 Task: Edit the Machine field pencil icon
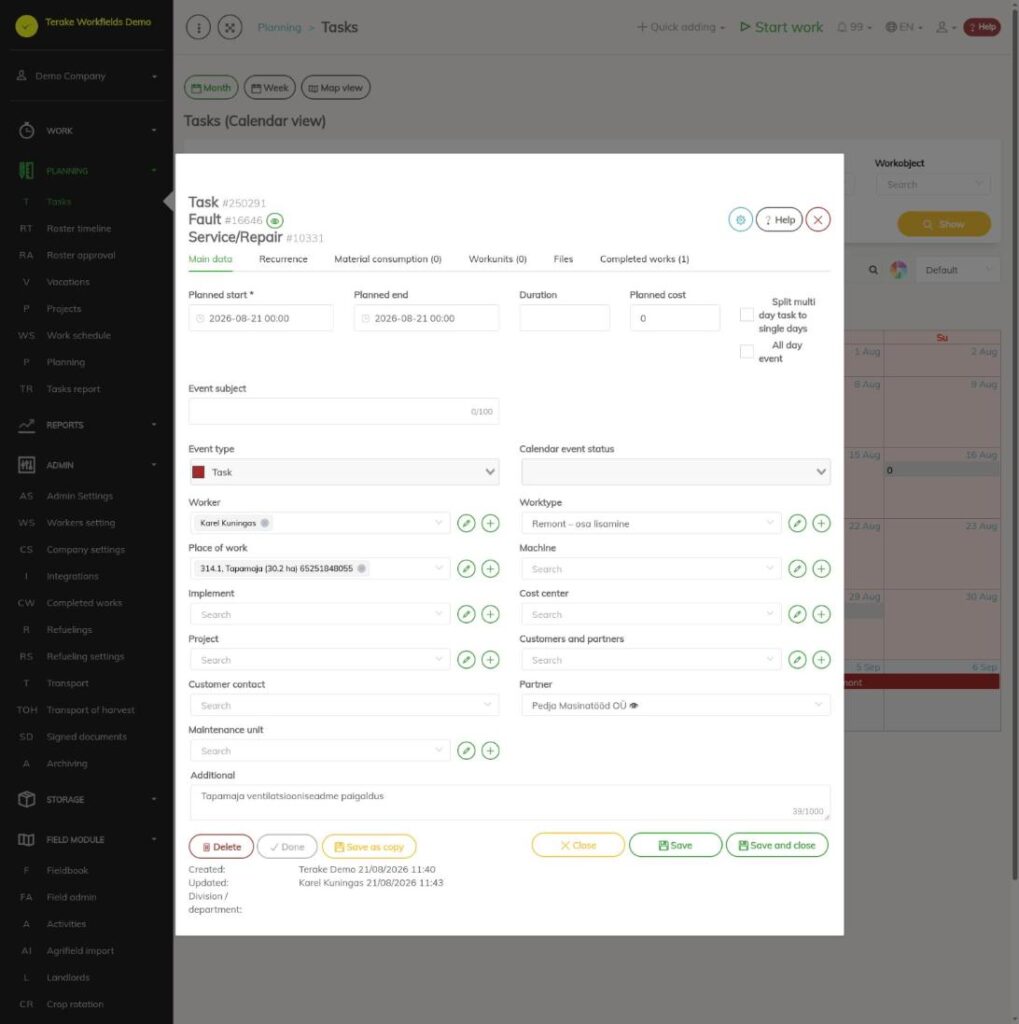click(x=797, y=569)
